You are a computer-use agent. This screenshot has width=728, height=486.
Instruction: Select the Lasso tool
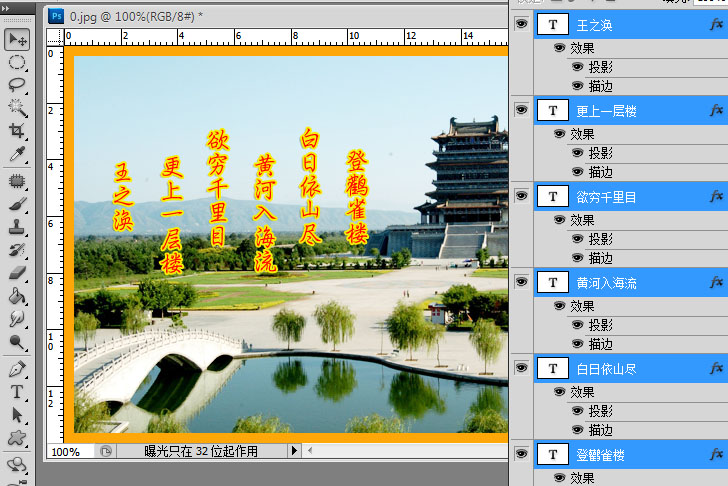tap(17, 84)
